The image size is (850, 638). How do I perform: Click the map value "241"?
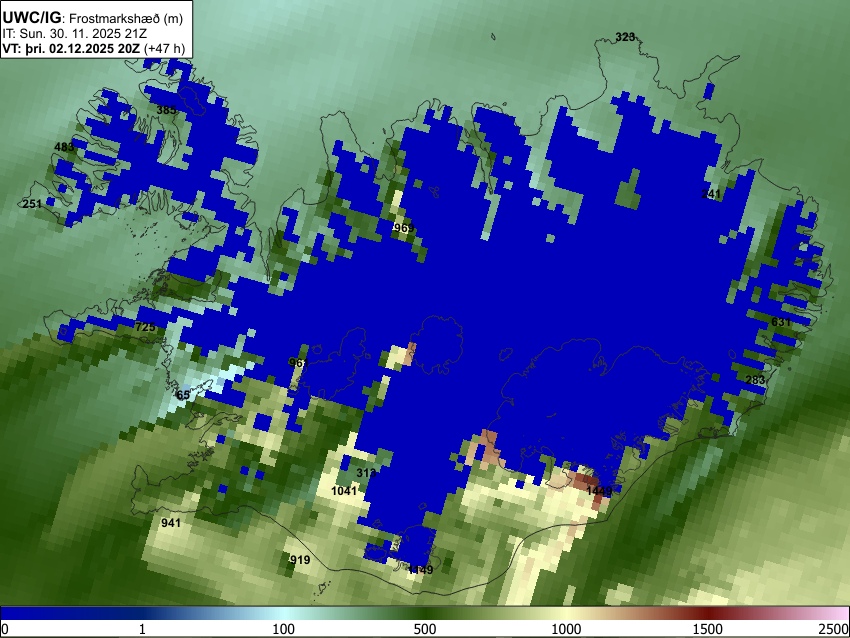tap(711, 194)
